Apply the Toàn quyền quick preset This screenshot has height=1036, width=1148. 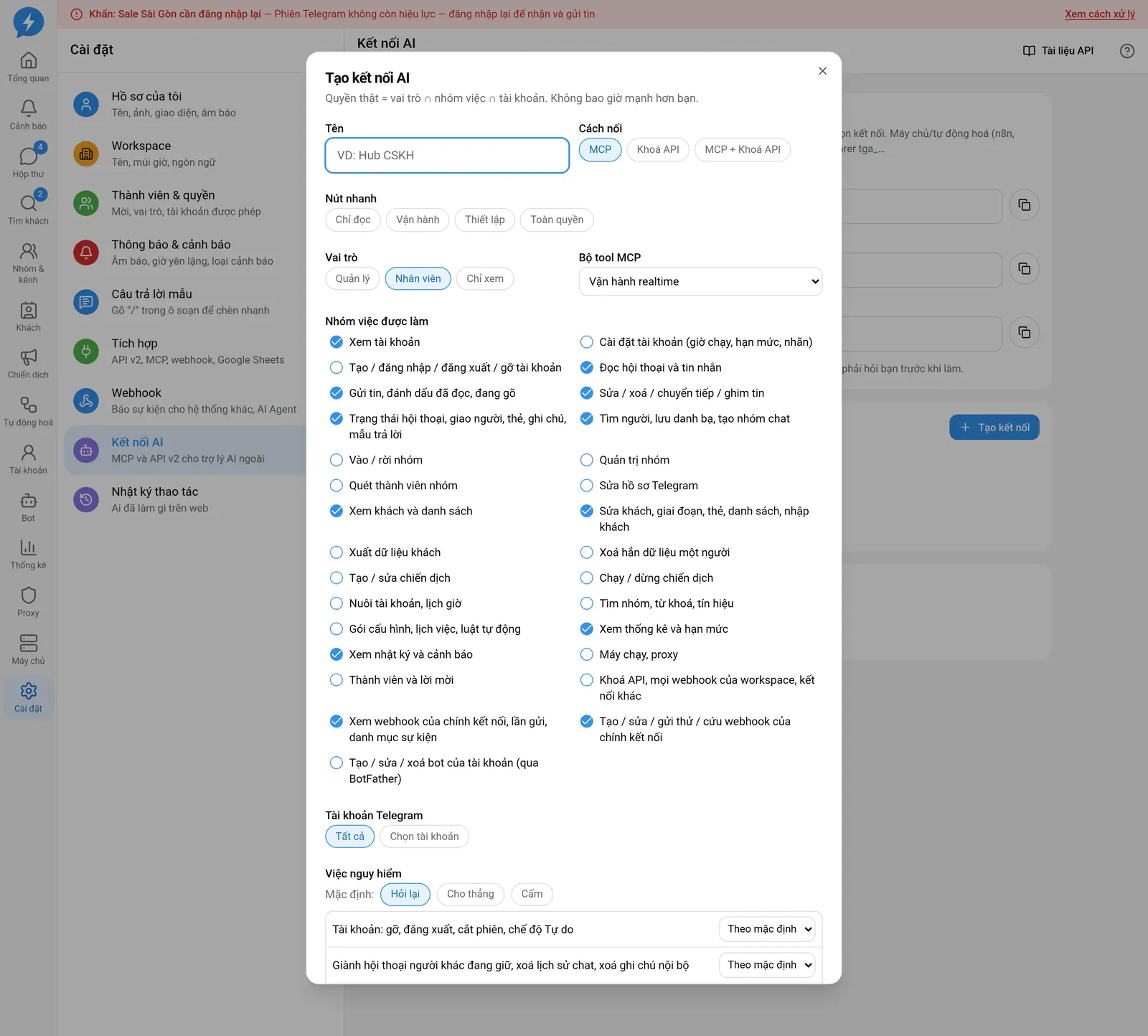557,220
